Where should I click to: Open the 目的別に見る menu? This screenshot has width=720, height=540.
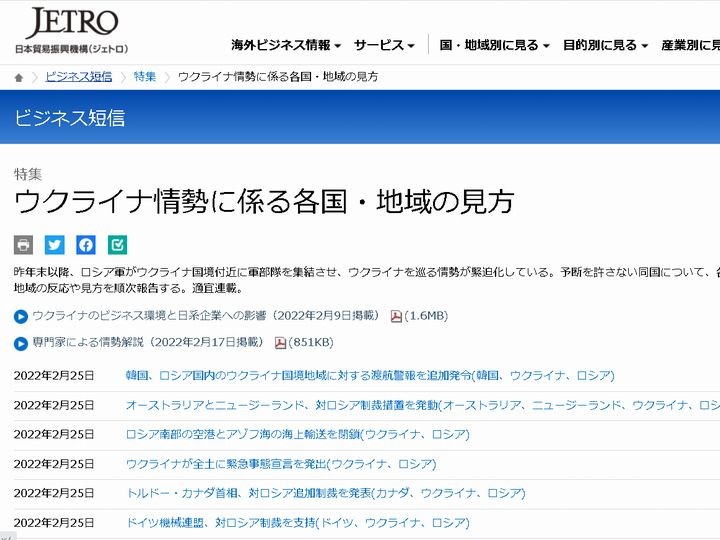pyautogui.click(x=605, y=45)
